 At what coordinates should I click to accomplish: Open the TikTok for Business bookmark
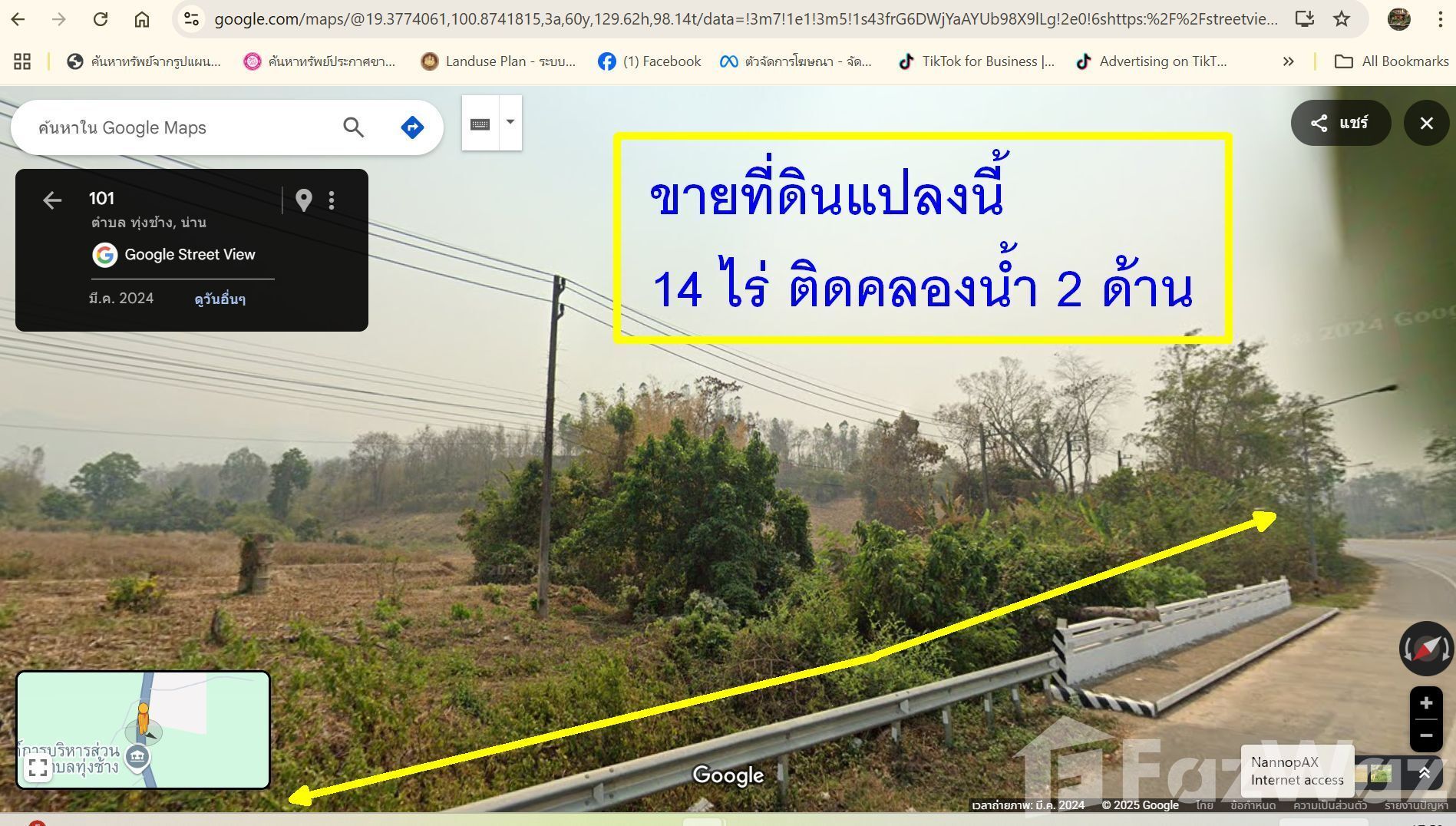pyautogui.click(x=976, y=61)
